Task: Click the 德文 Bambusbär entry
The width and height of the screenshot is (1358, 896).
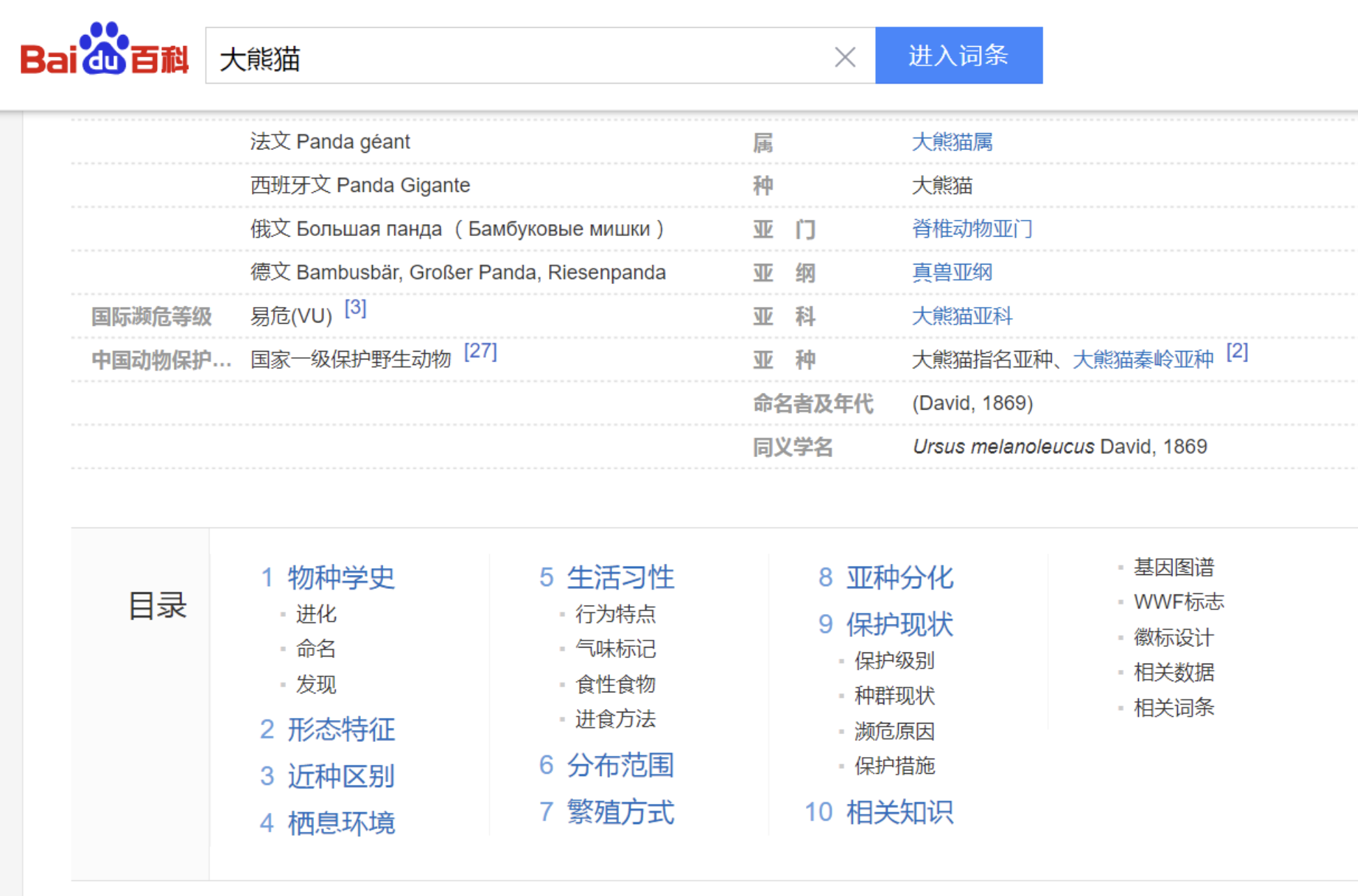Action: click(458, 272)
